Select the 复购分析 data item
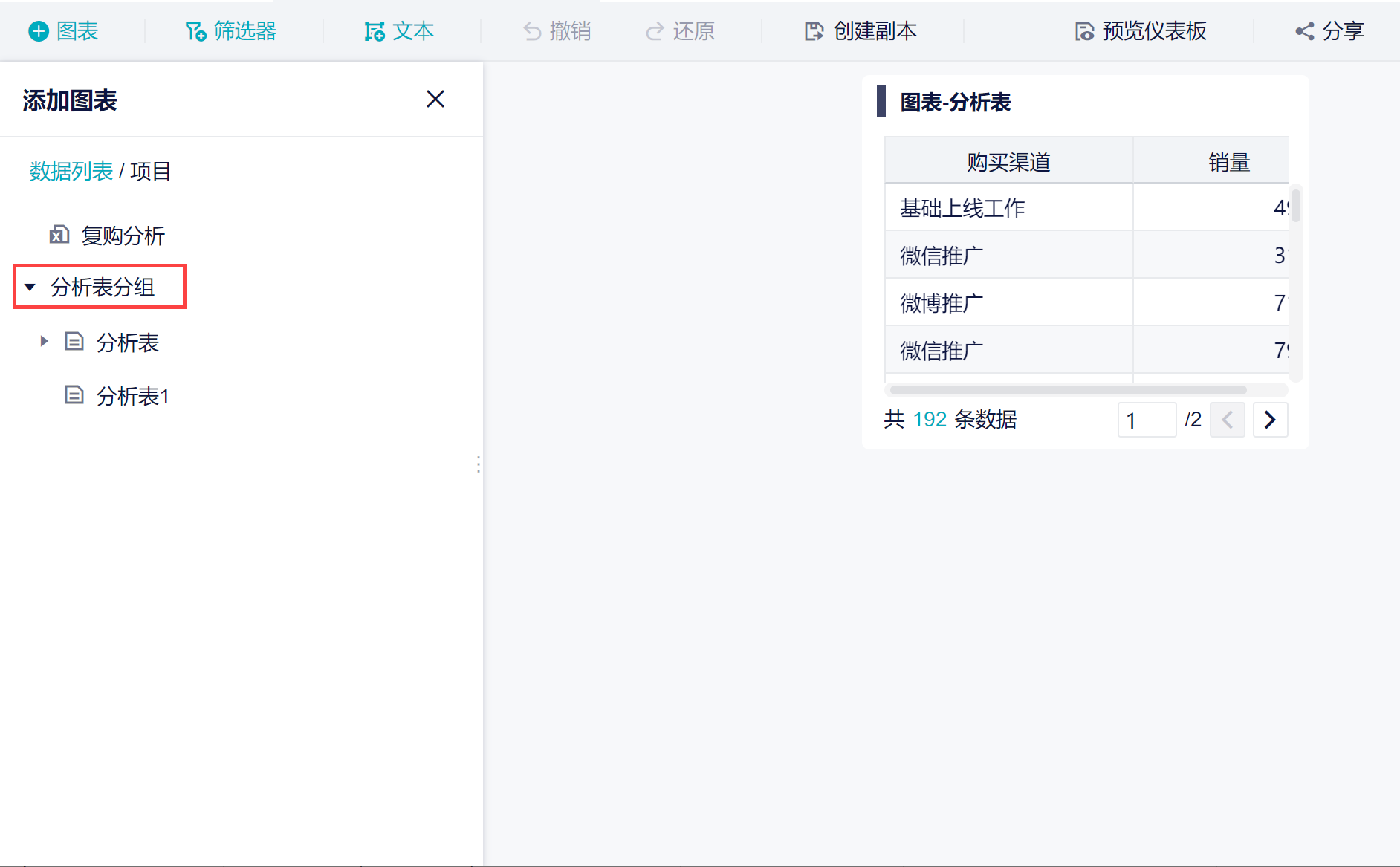The width and height of the screenshot is (1400, 867). 123,236
